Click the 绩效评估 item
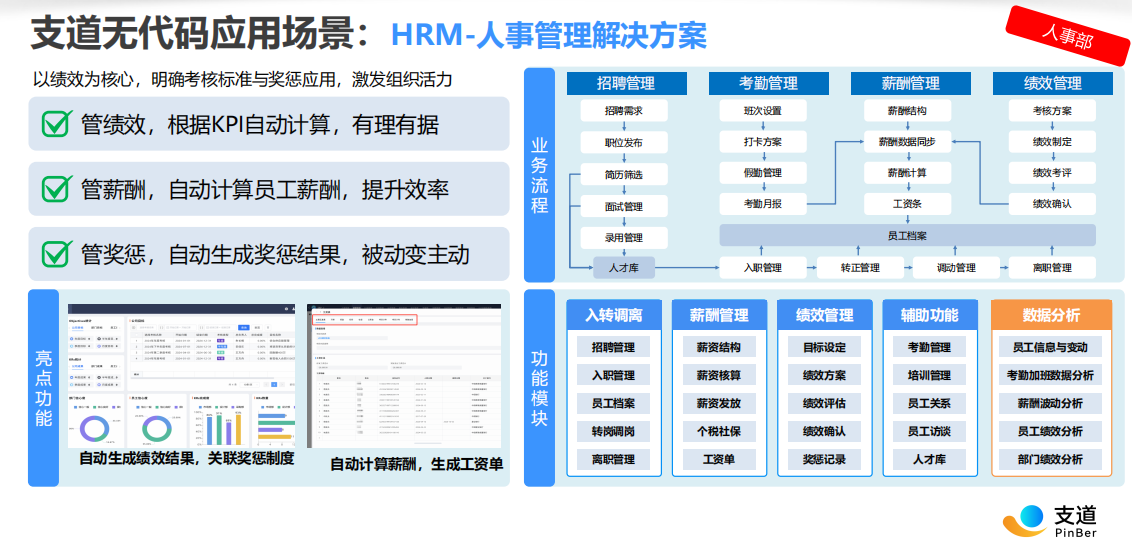This screenshot has height=556, width=1132. click(x=824, y=404)
